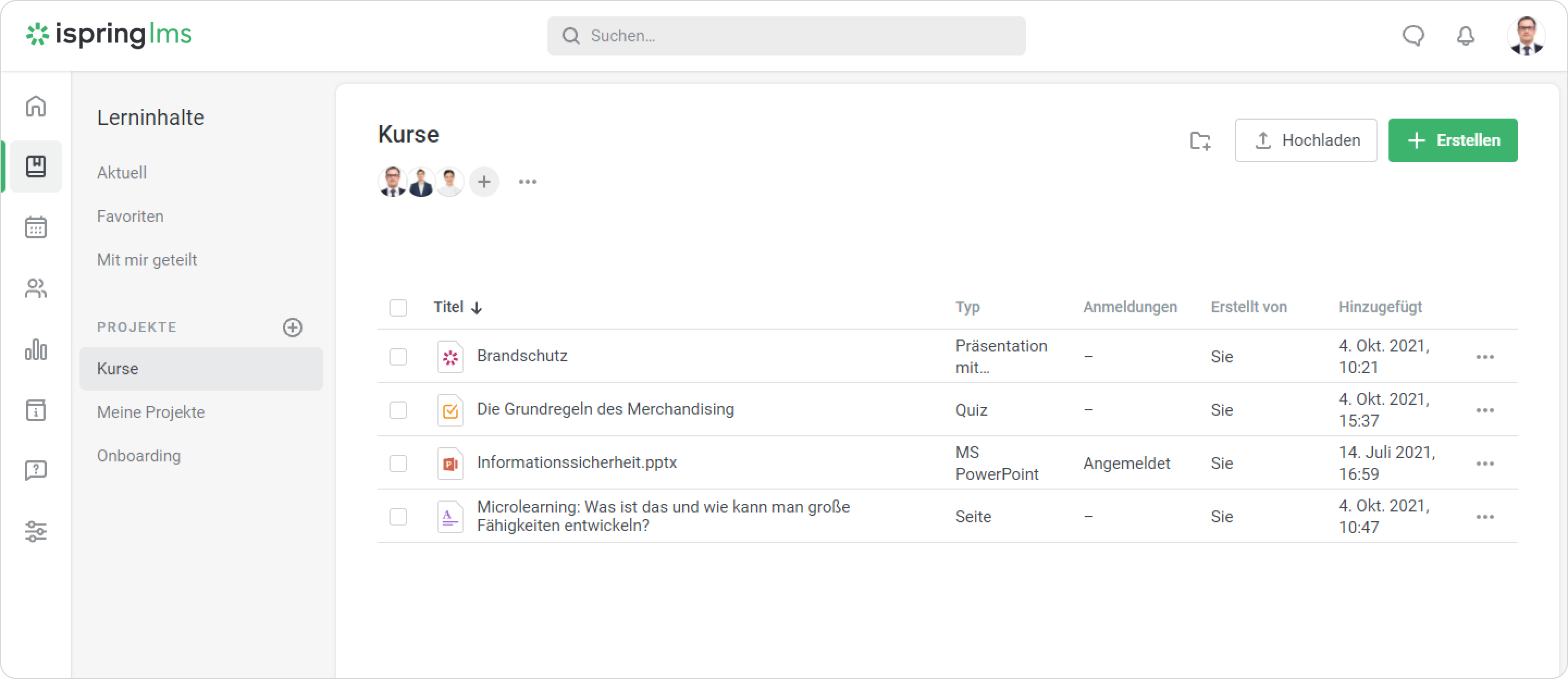Sort by Titel column arrow
The width and height of the screenshot is (1568, 679).
[x=477, y=307]
